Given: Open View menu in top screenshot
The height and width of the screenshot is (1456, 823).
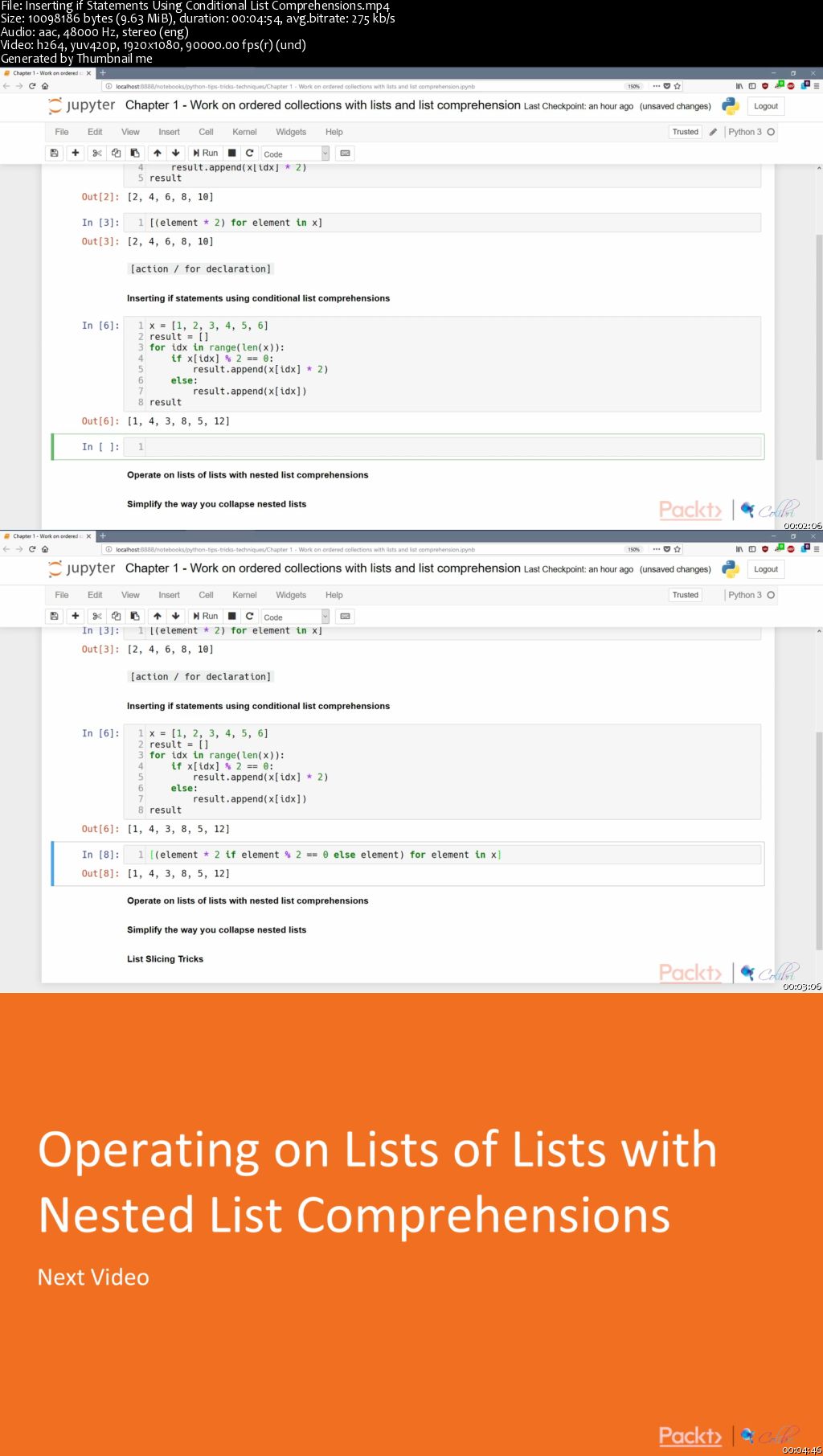Looking at the screenshot, I should (130, 132).
